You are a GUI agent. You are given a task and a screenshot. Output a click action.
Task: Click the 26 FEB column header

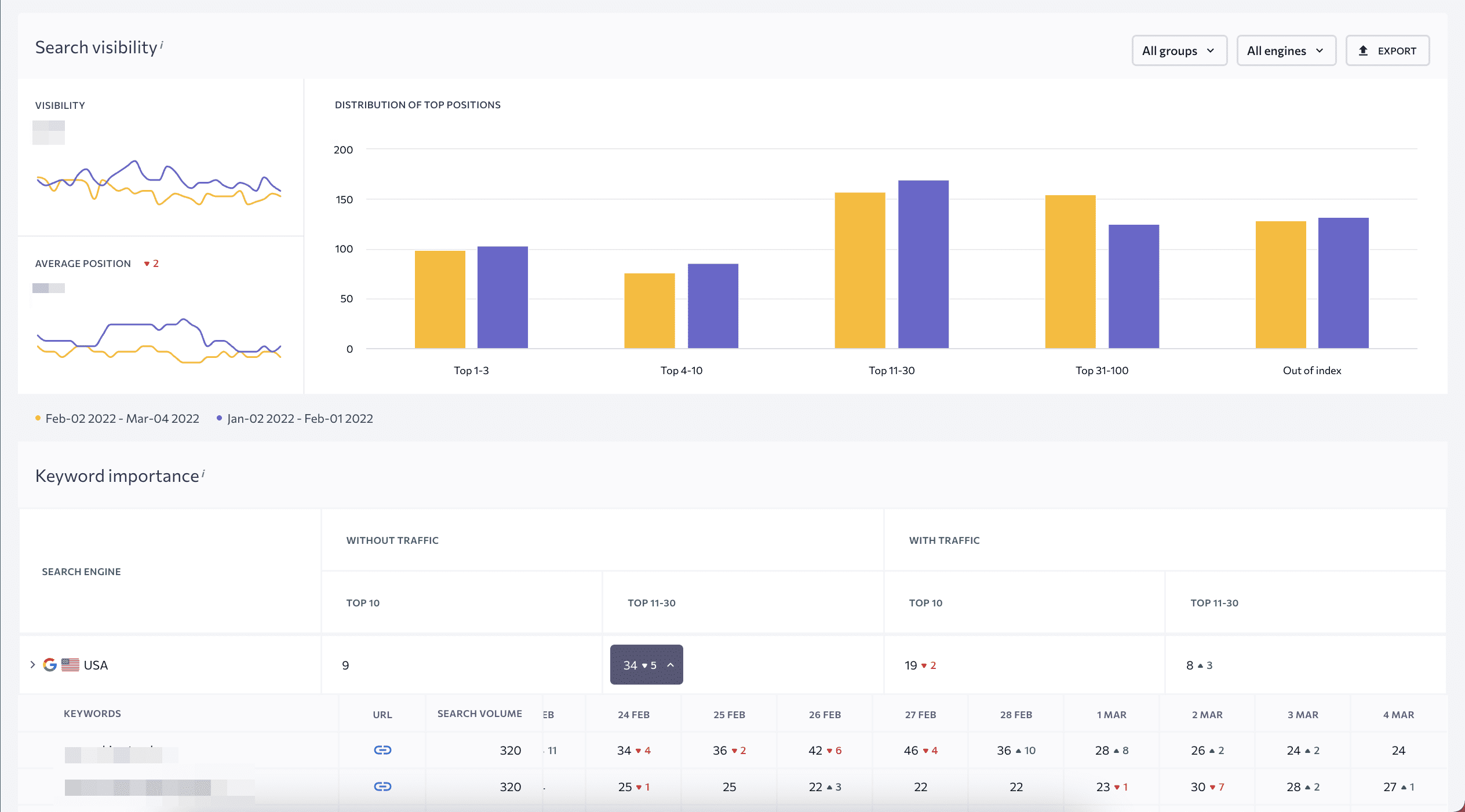tap(825, 715)
